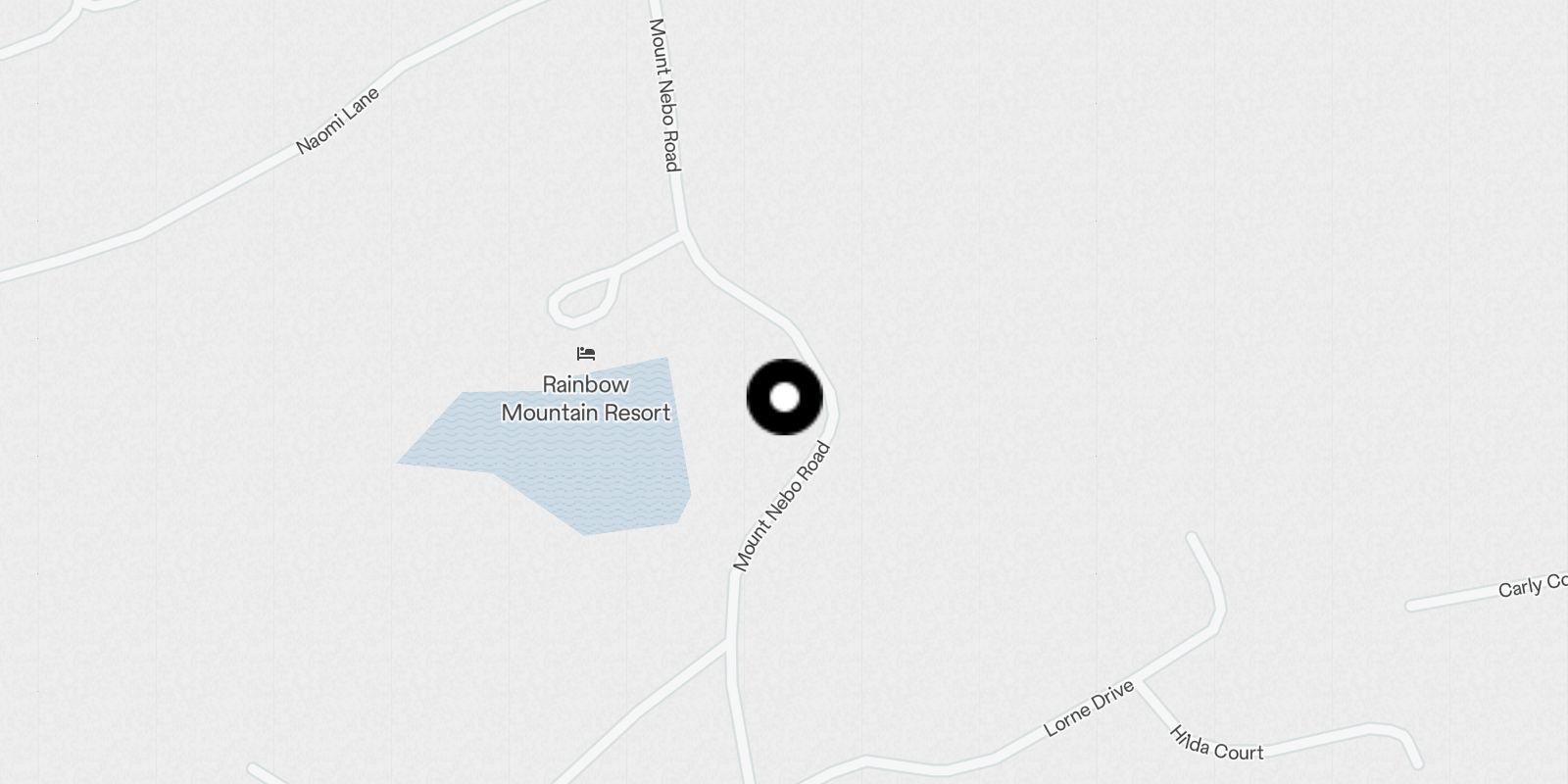1568x784 pixels.
Task: Select the Lorne Drive street label
Action: (1089, 708)
